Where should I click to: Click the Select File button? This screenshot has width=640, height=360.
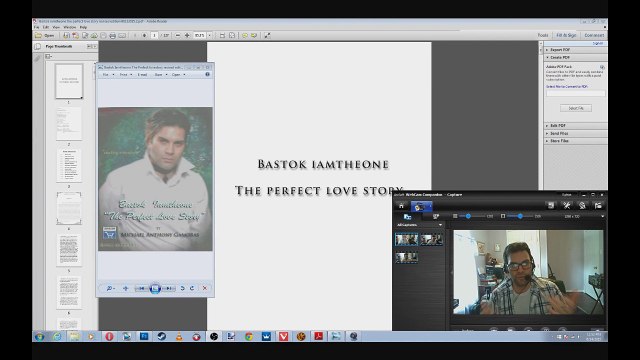[576, 108]
